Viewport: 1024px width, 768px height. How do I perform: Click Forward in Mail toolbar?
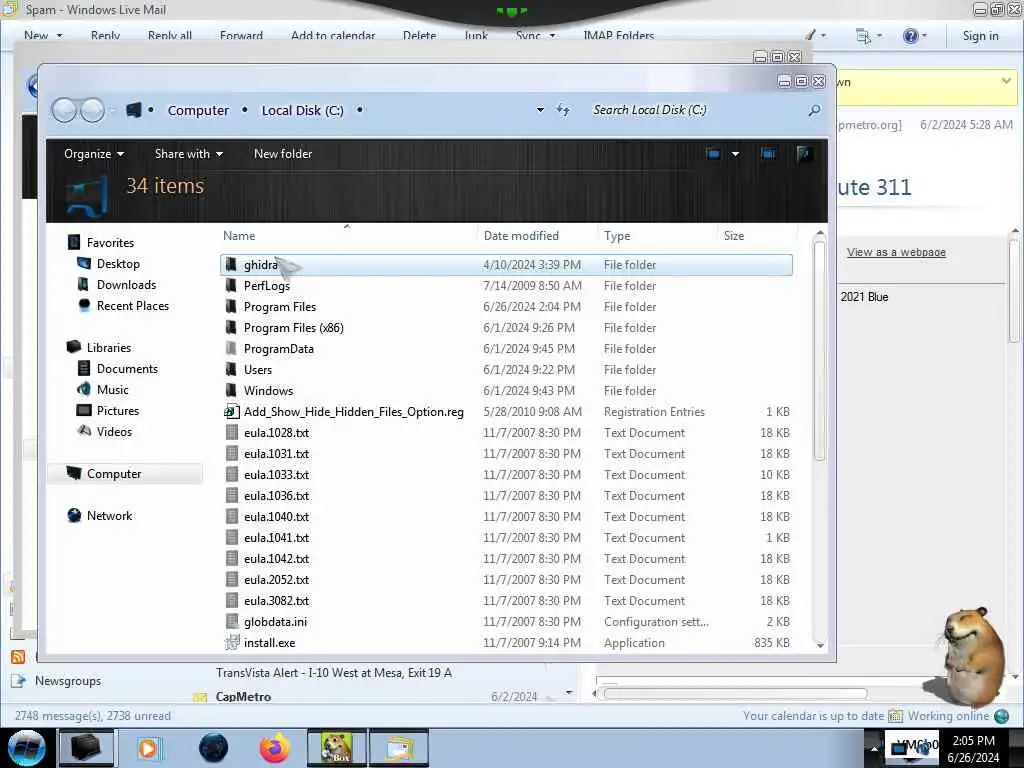(241, 35)
